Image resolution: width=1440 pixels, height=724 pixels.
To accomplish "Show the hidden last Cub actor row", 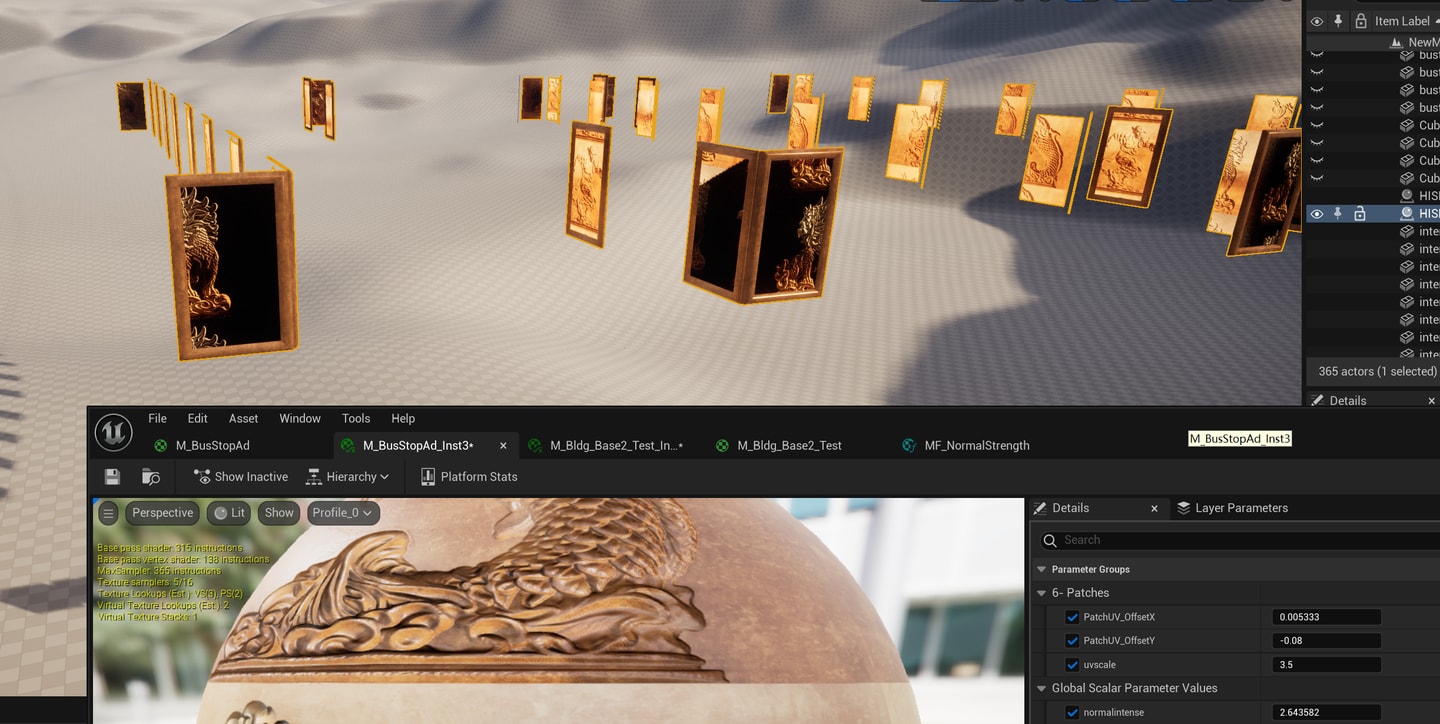I will click(1317, 178).
